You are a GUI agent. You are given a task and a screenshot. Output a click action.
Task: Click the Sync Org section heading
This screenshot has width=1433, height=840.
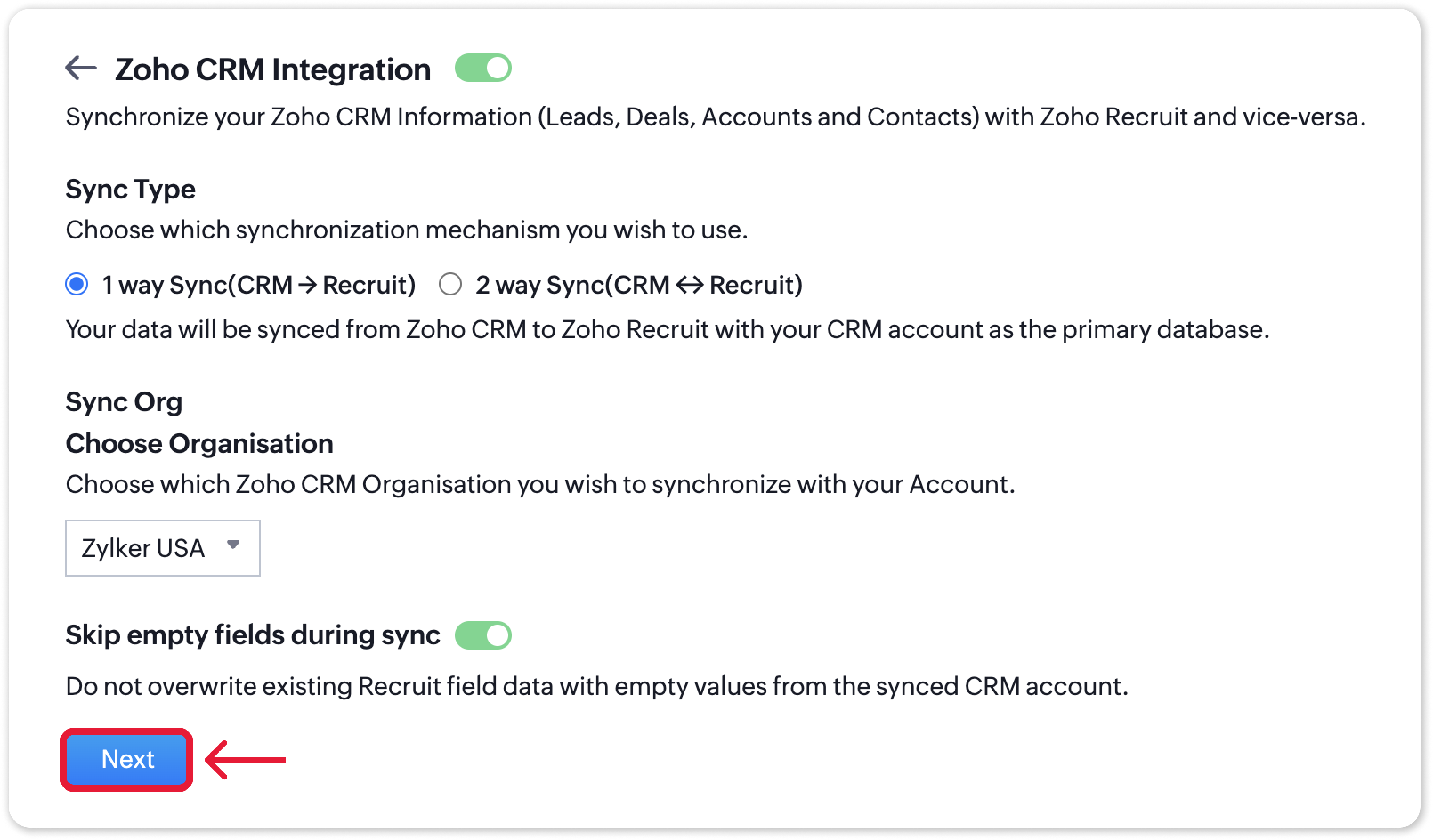[x=124, y=402]
